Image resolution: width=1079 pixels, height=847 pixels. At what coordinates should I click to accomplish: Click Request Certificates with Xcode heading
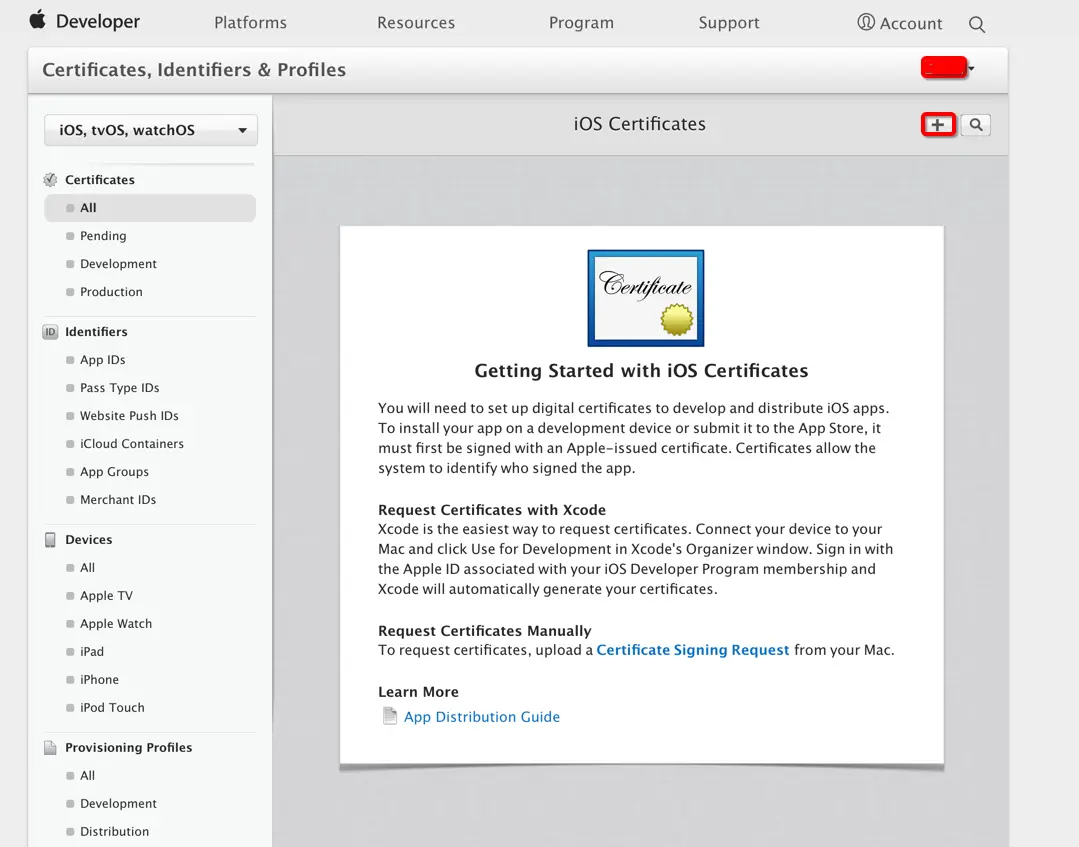click(492, 510)
